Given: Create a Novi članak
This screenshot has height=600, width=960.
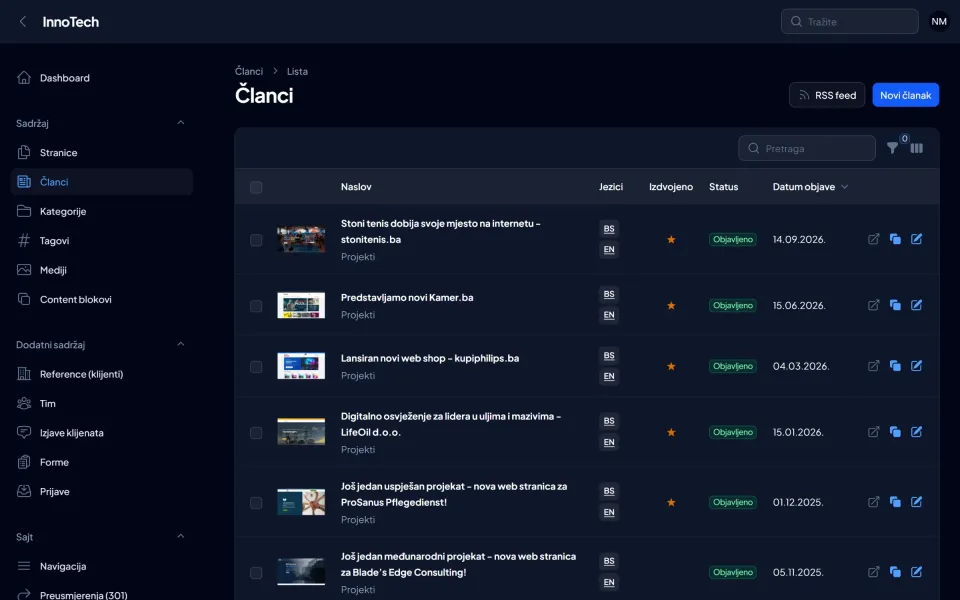Looking at the screenshot, I should [x=906, y=95].
